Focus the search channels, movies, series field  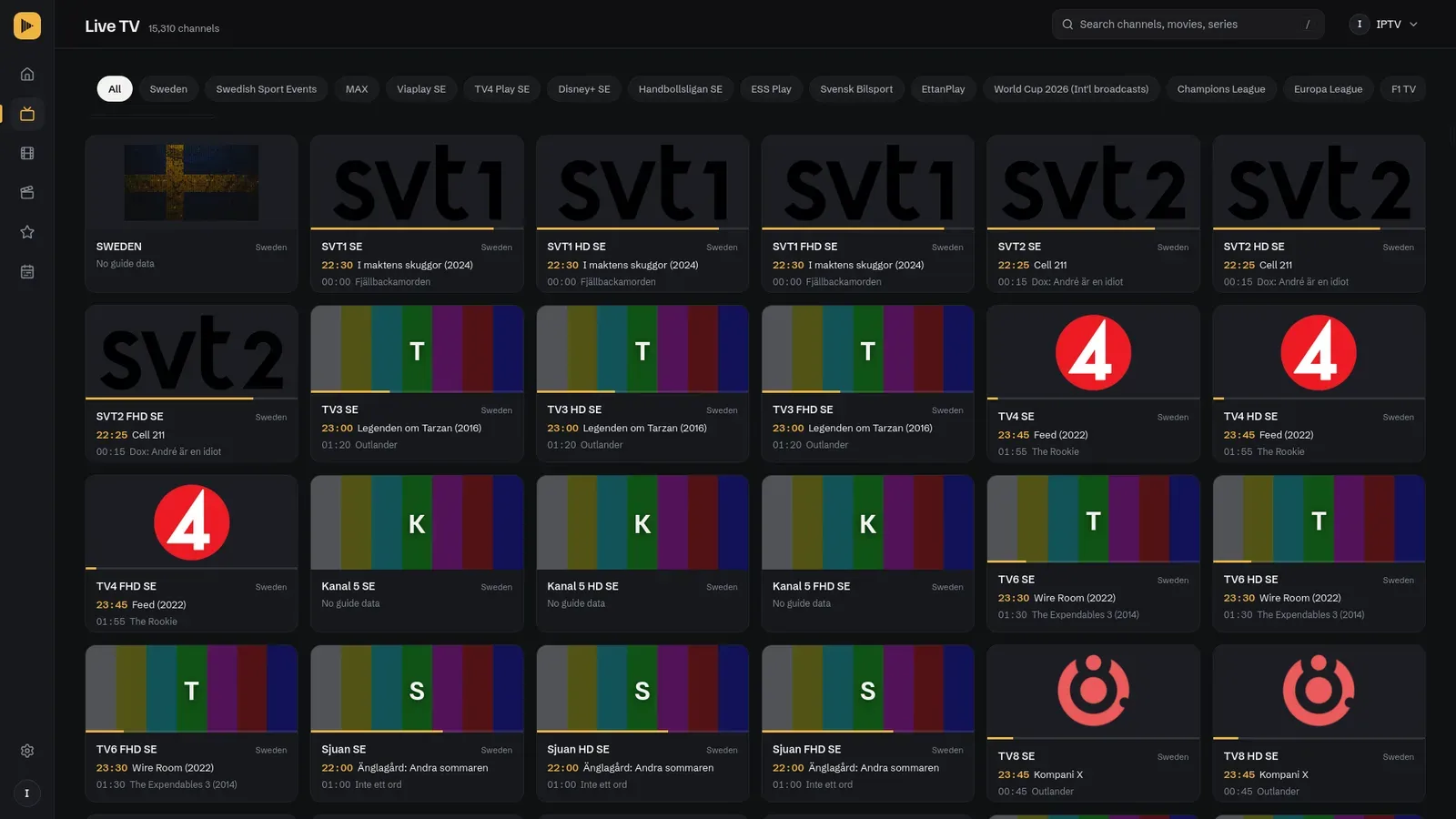pyautogui.click(x=1188, y=25)
